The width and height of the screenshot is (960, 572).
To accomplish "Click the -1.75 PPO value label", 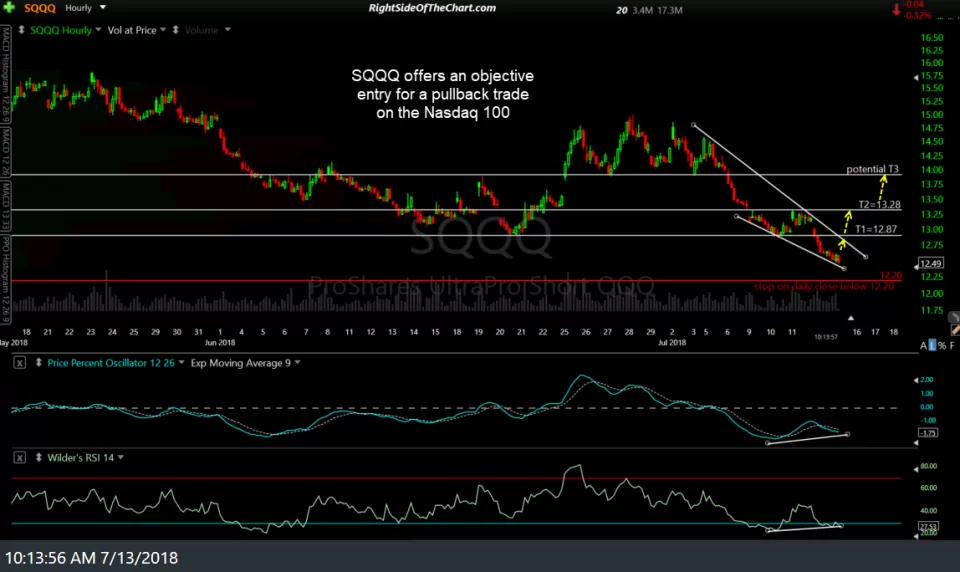I will [928, 433].
